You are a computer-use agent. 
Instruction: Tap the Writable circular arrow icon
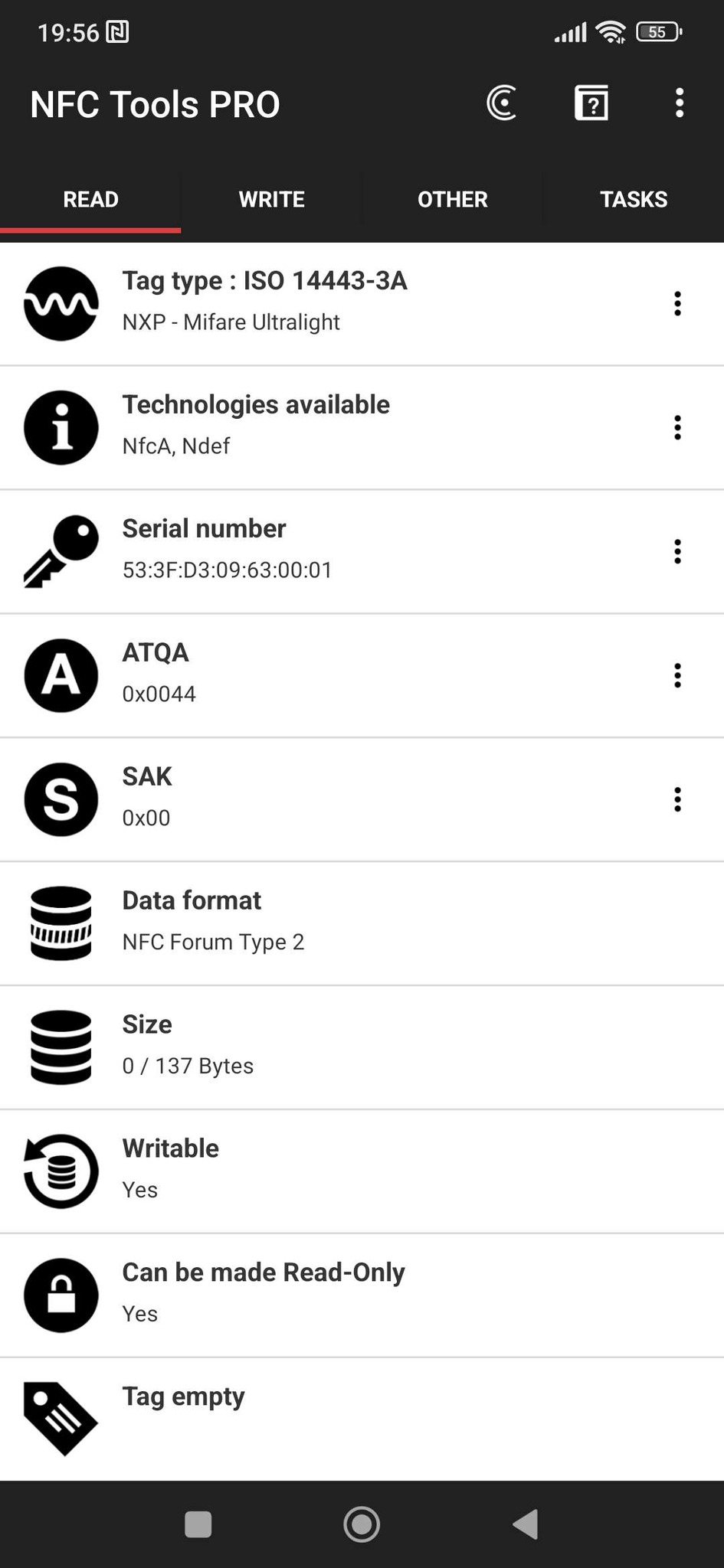point(61,1171)
